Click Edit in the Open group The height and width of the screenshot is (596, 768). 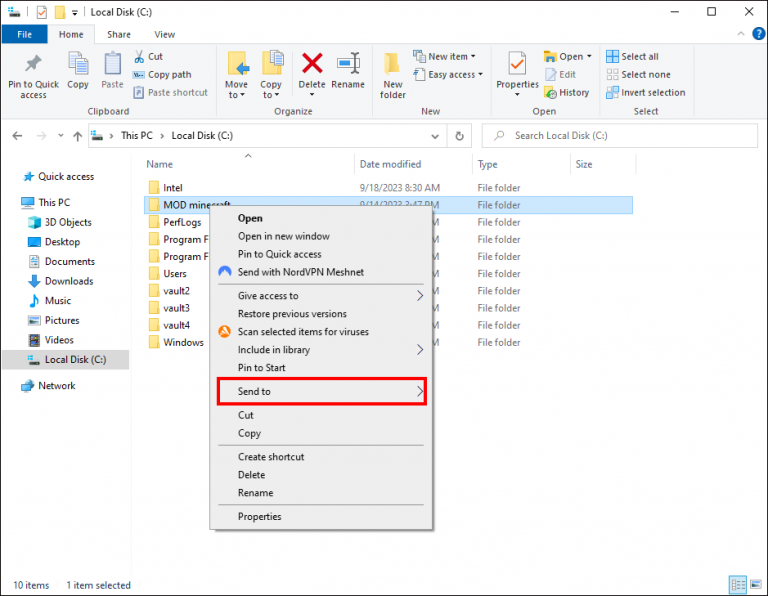(x=560, y=74)
